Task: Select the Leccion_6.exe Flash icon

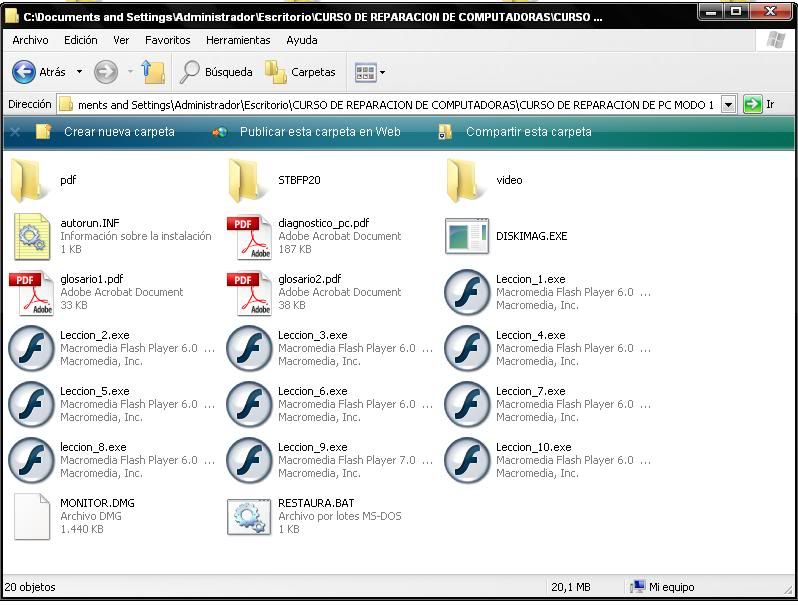Action: (x=249, y=405)
